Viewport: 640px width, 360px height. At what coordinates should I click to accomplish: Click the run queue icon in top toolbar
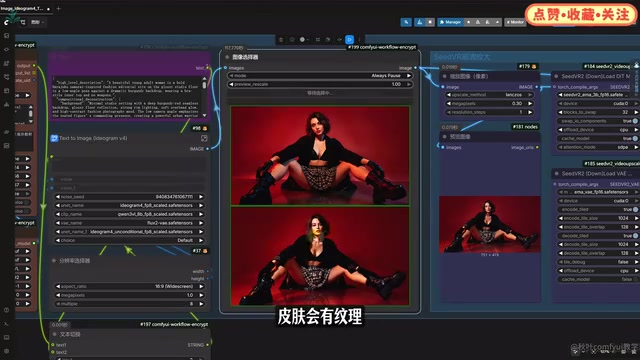coord(420,22)
